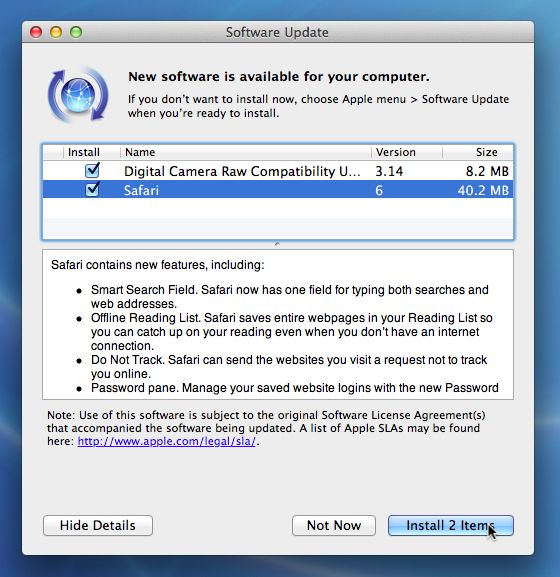Sort by the Size column header

tap(478, 152)
